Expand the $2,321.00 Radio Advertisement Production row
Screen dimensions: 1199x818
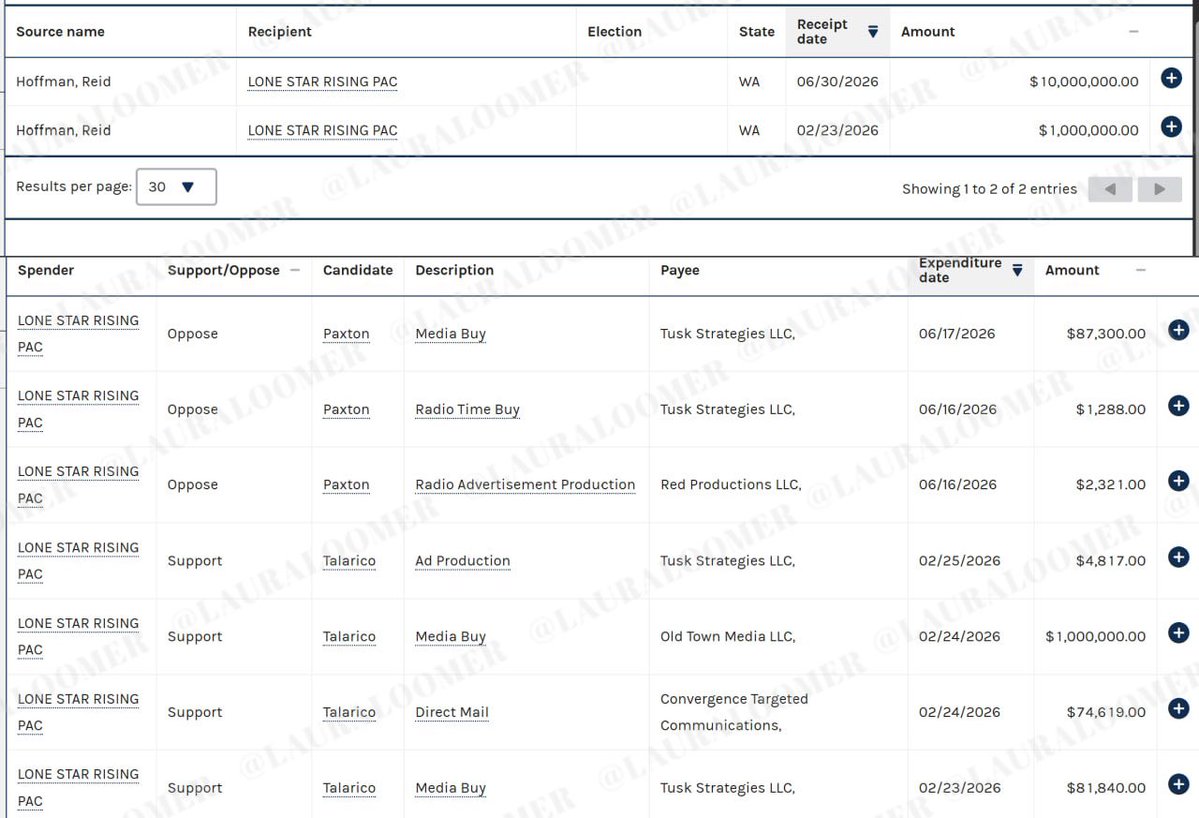(1178, 481)
